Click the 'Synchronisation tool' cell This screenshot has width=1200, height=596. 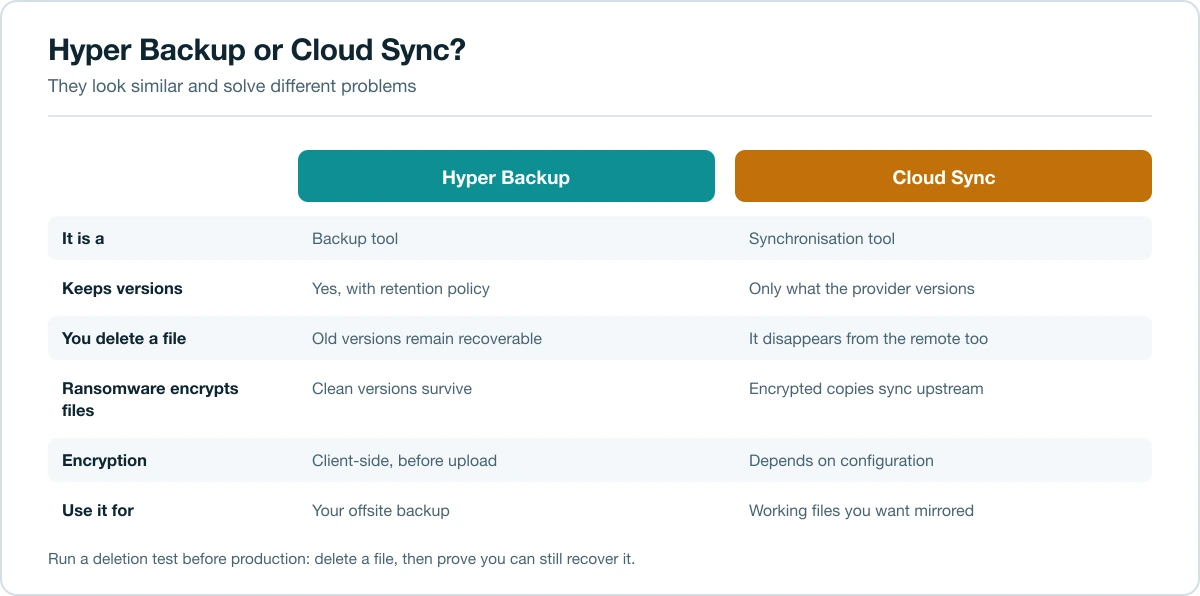pos(822,239)
